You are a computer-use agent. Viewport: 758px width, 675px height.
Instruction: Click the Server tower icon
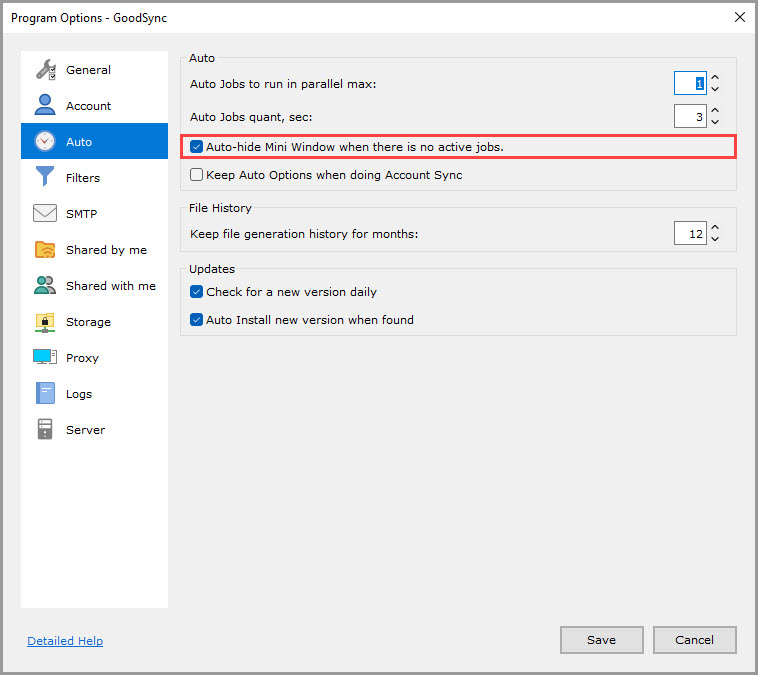(x=45, y=429)
